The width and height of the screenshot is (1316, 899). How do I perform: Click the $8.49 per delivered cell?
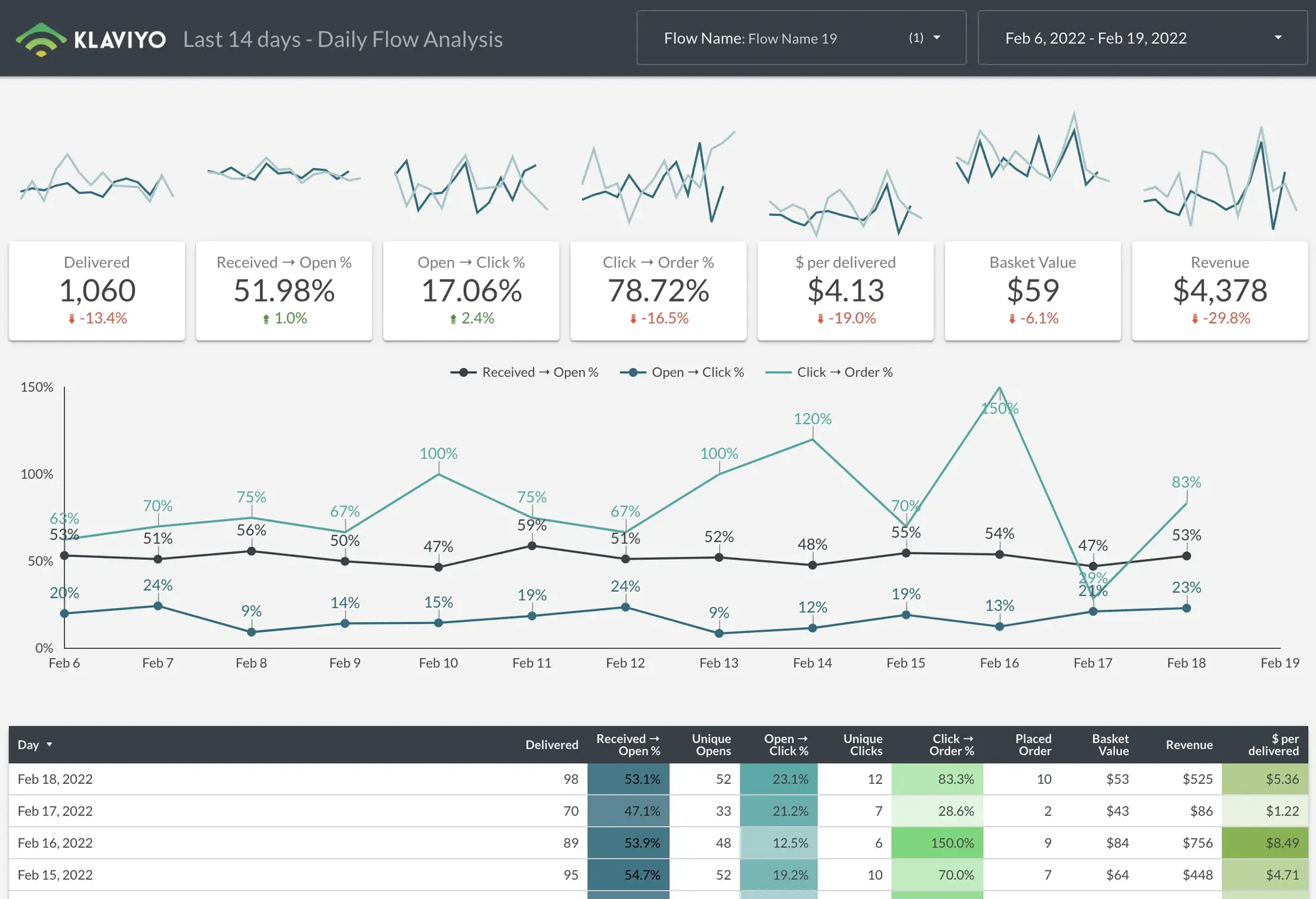click(1265, 843)
